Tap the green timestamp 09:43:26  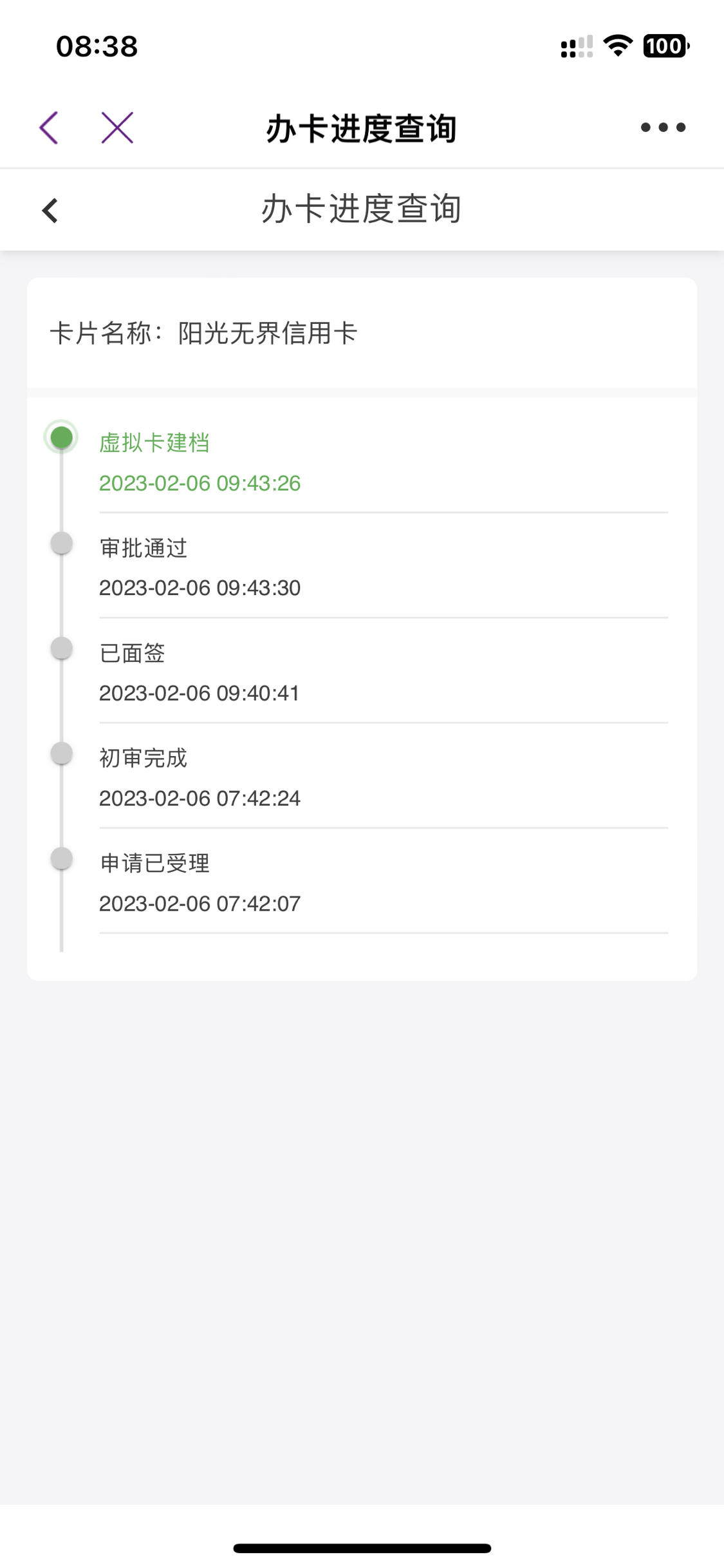pyautogui.click(x=200, y=483)
